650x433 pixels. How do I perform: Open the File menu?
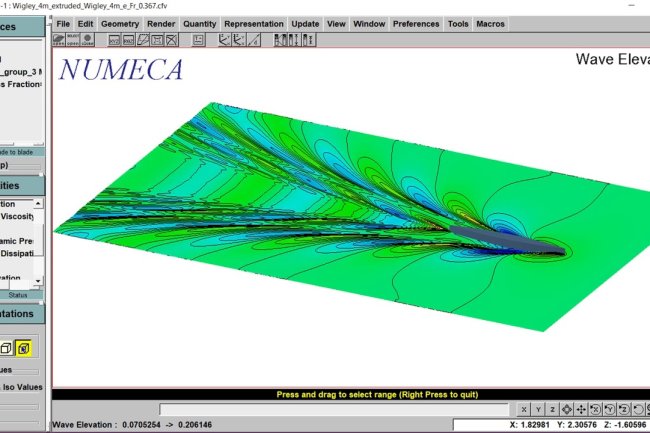click(x=63, y=24)
